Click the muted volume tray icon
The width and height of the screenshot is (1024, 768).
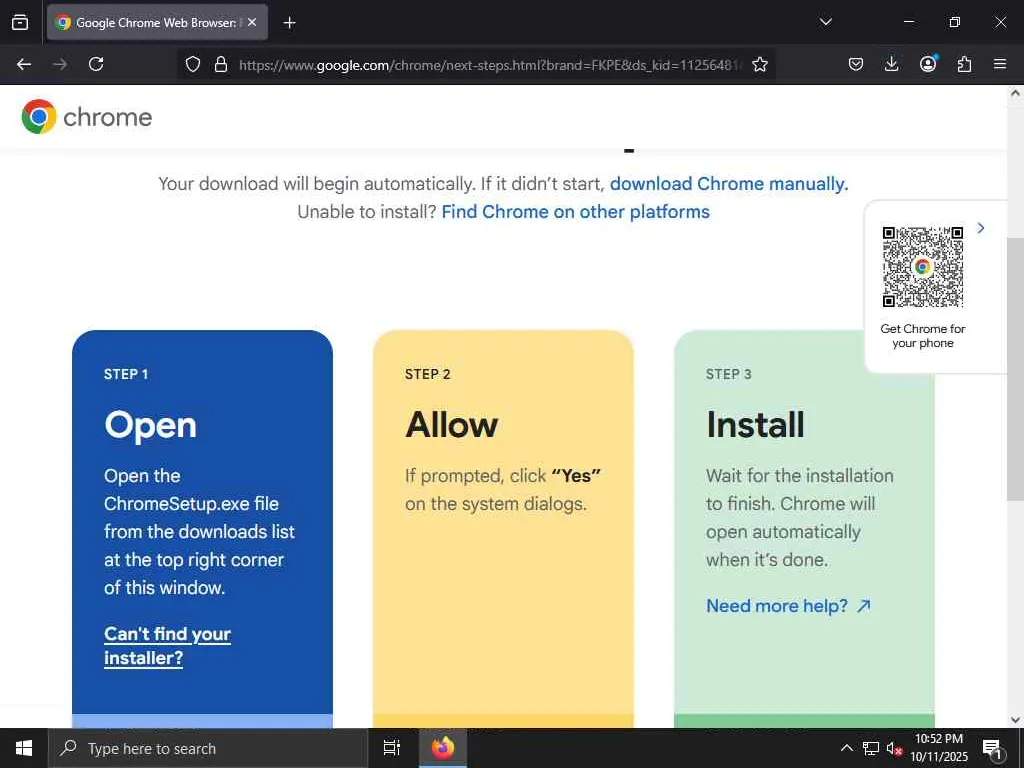pos(894,748)
